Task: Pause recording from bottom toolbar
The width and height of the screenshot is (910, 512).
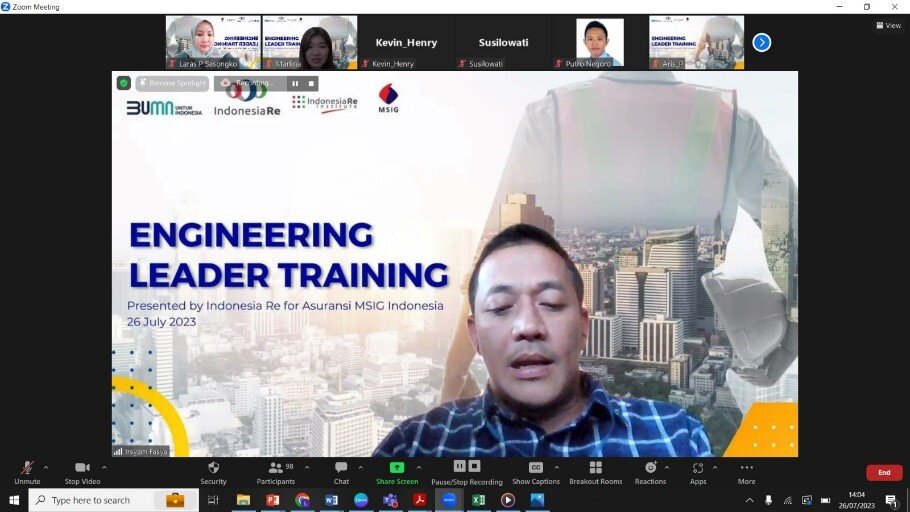Action: tap(460, 466)
